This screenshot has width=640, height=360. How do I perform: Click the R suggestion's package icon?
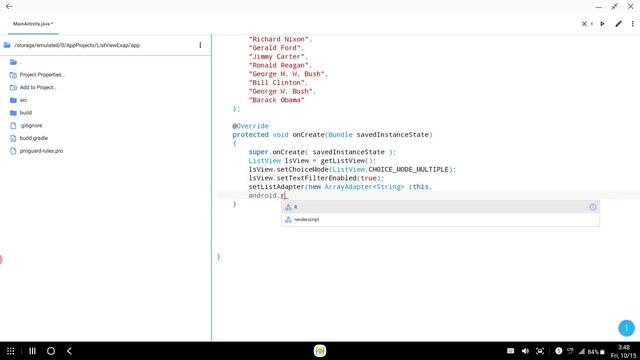coord(288,207)
